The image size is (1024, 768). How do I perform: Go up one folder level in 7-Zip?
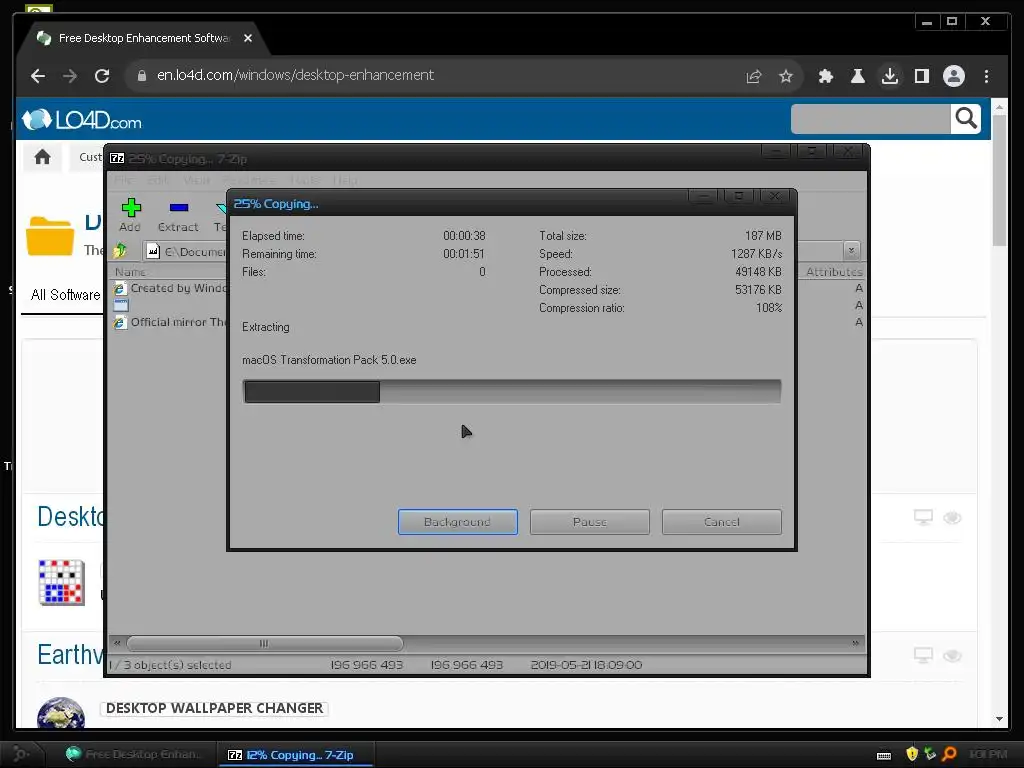(x=120, y=251)
